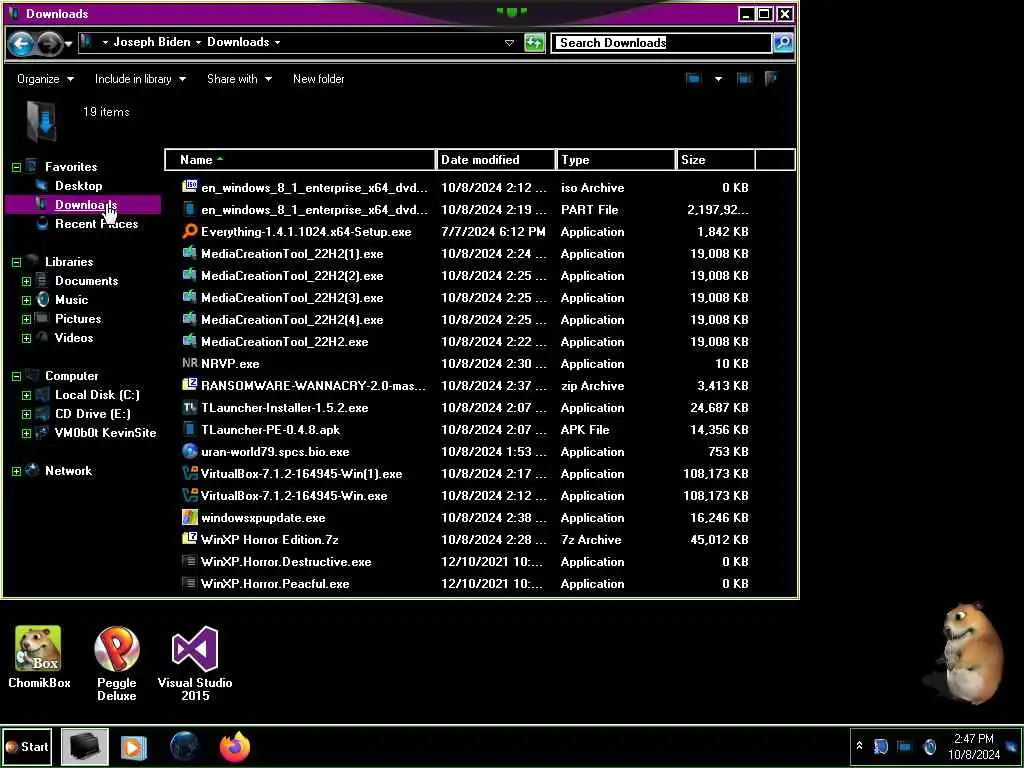Select the Everything-1.4.1.1024.x64-Setup.exe icon

click(x=189, y=231)
